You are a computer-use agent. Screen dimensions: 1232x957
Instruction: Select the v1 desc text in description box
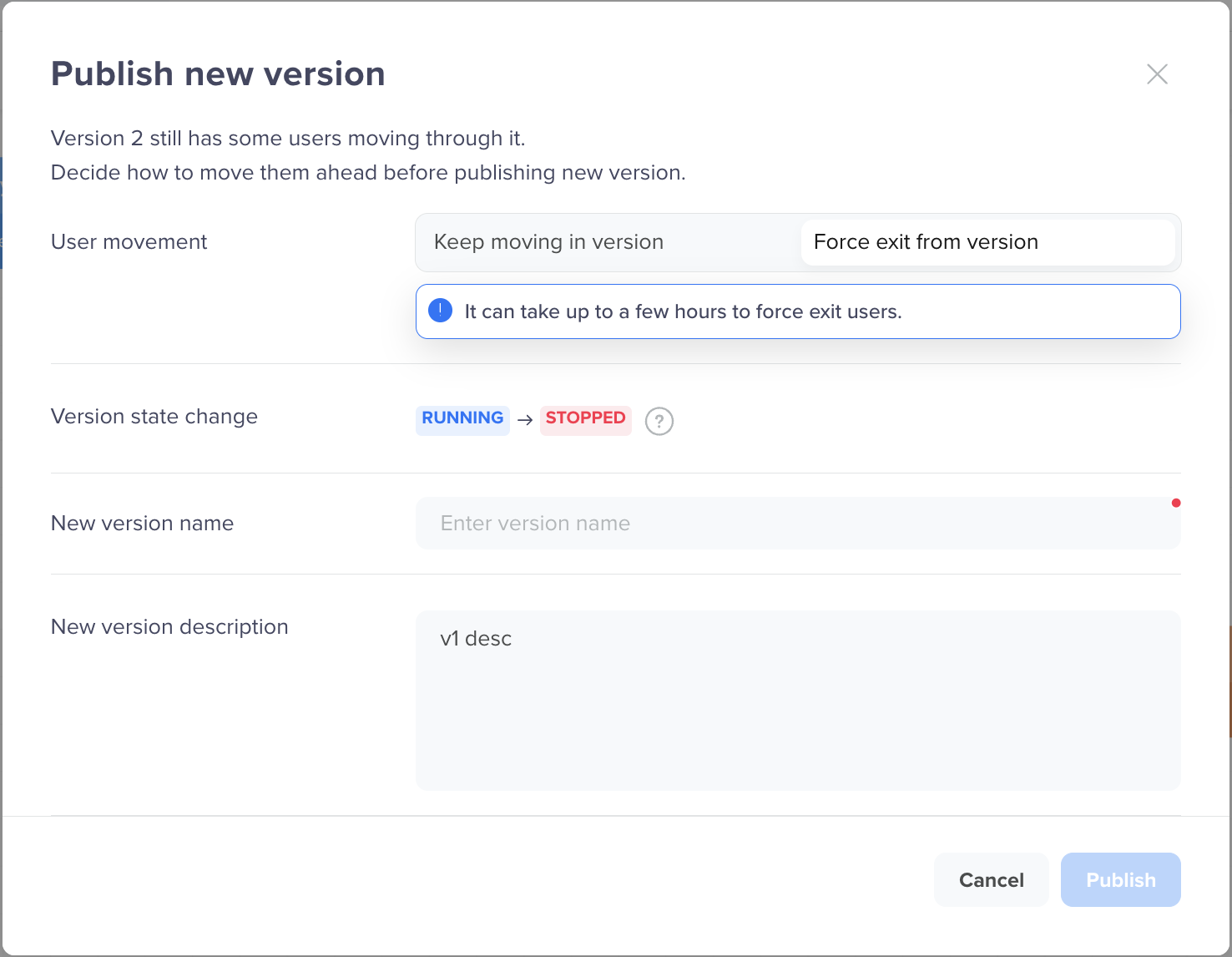[x=476, y=638]
